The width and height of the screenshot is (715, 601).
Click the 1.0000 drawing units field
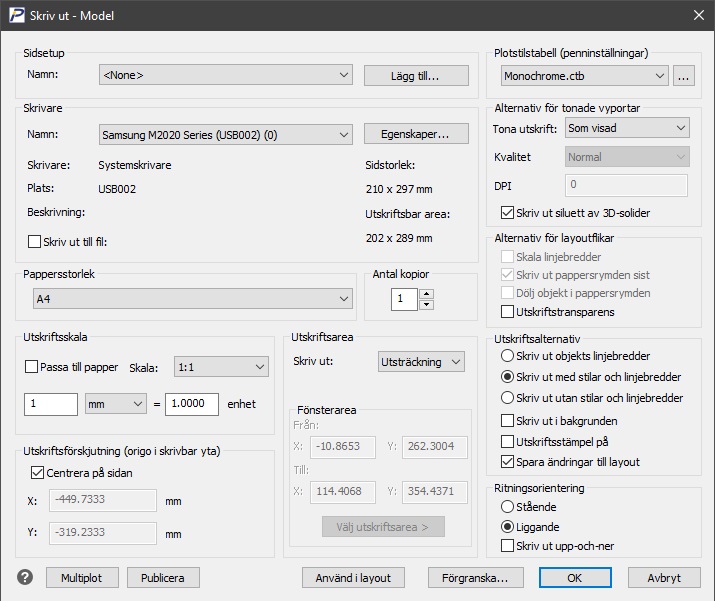(192, 404)
